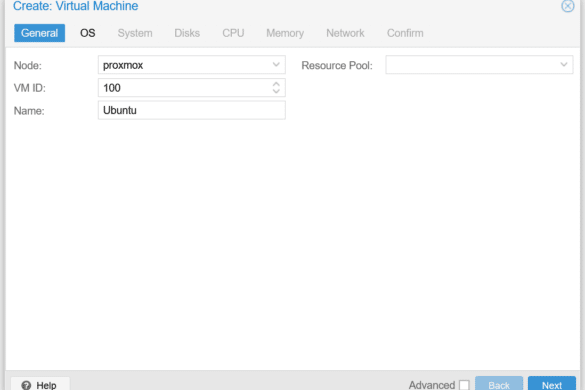Open the System tab

pyautogui.click(x=135, y=33)
